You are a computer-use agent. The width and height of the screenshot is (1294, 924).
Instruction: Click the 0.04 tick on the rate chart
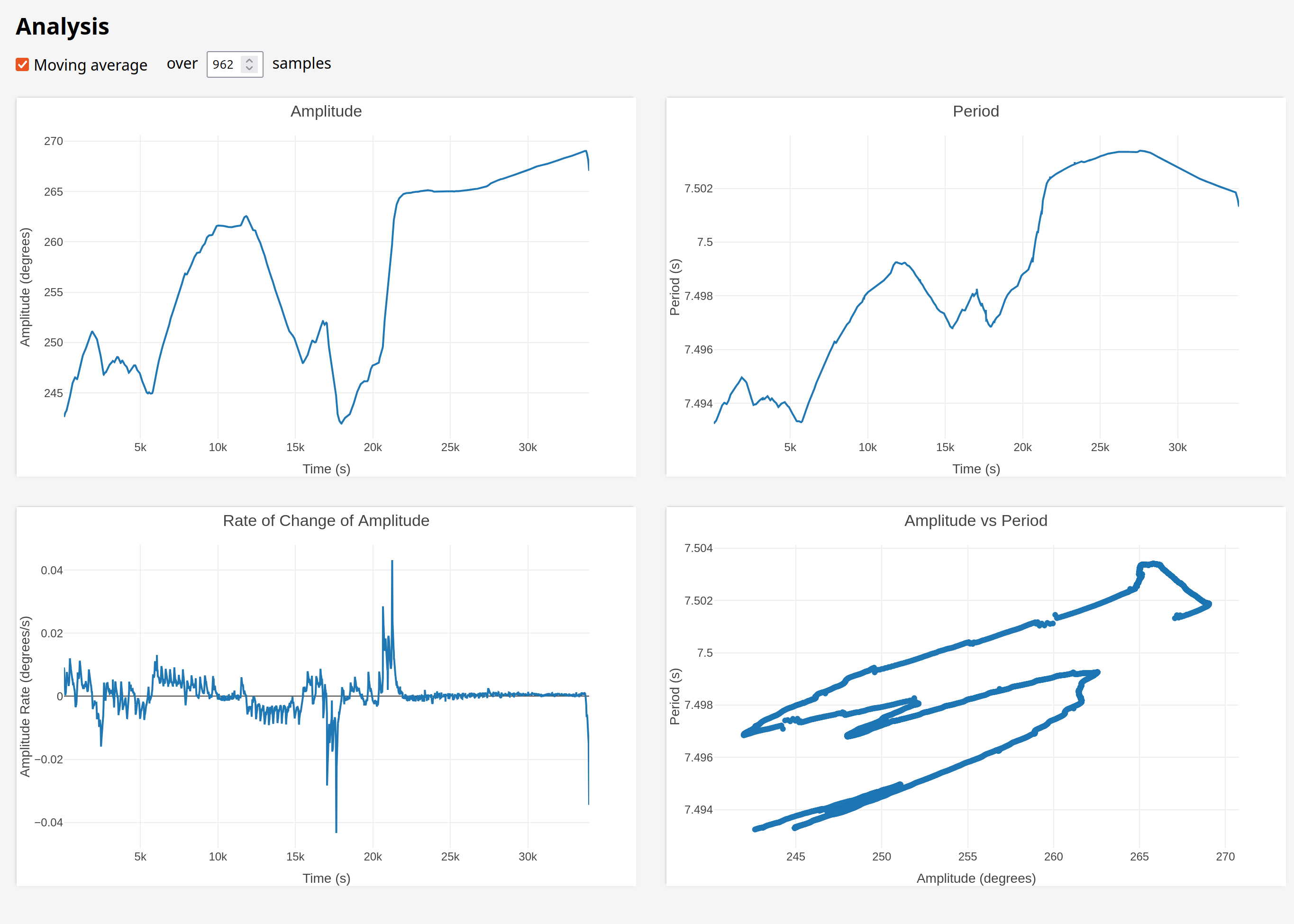point(52,570)
